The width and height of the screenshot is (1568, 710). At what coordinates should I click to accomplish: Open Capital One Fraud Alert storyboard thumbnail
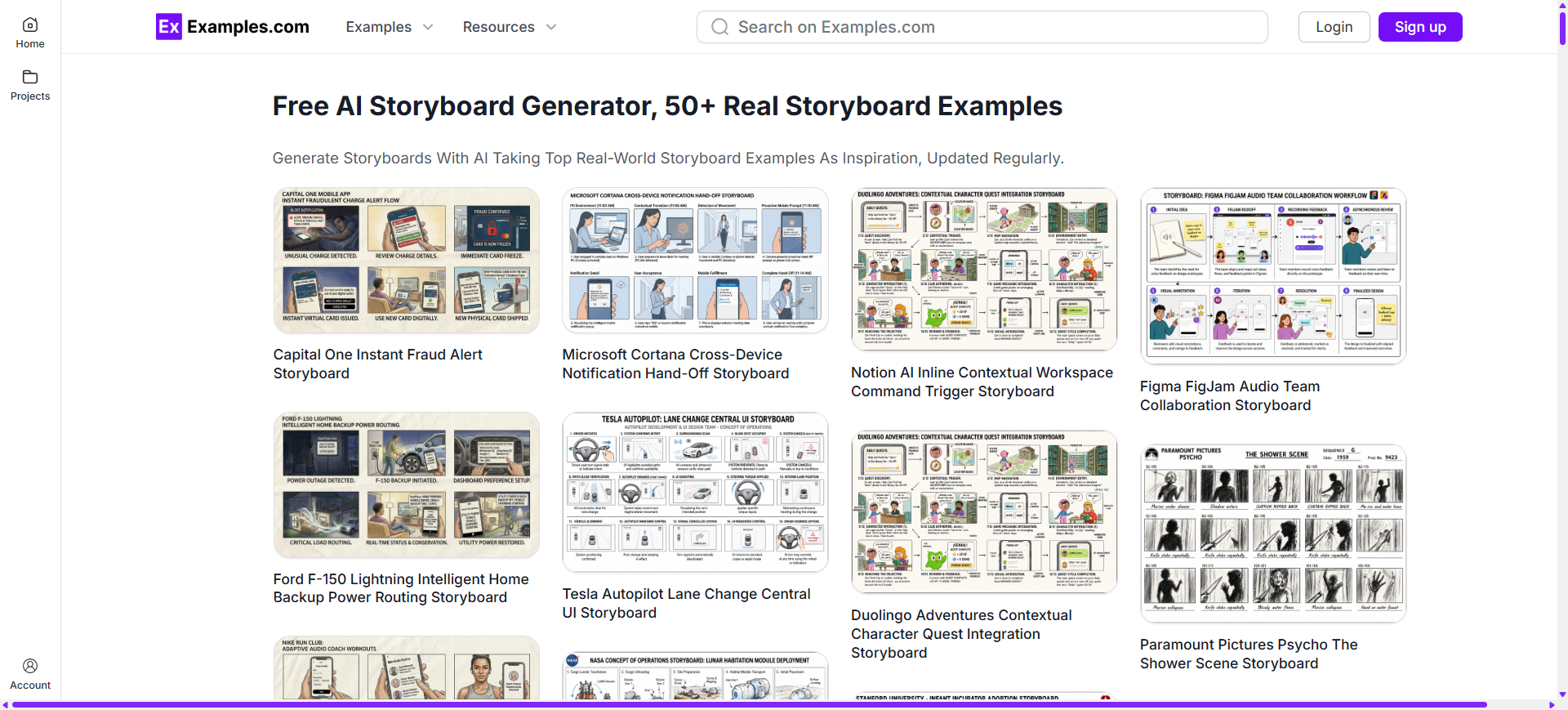tap(406, 261)
